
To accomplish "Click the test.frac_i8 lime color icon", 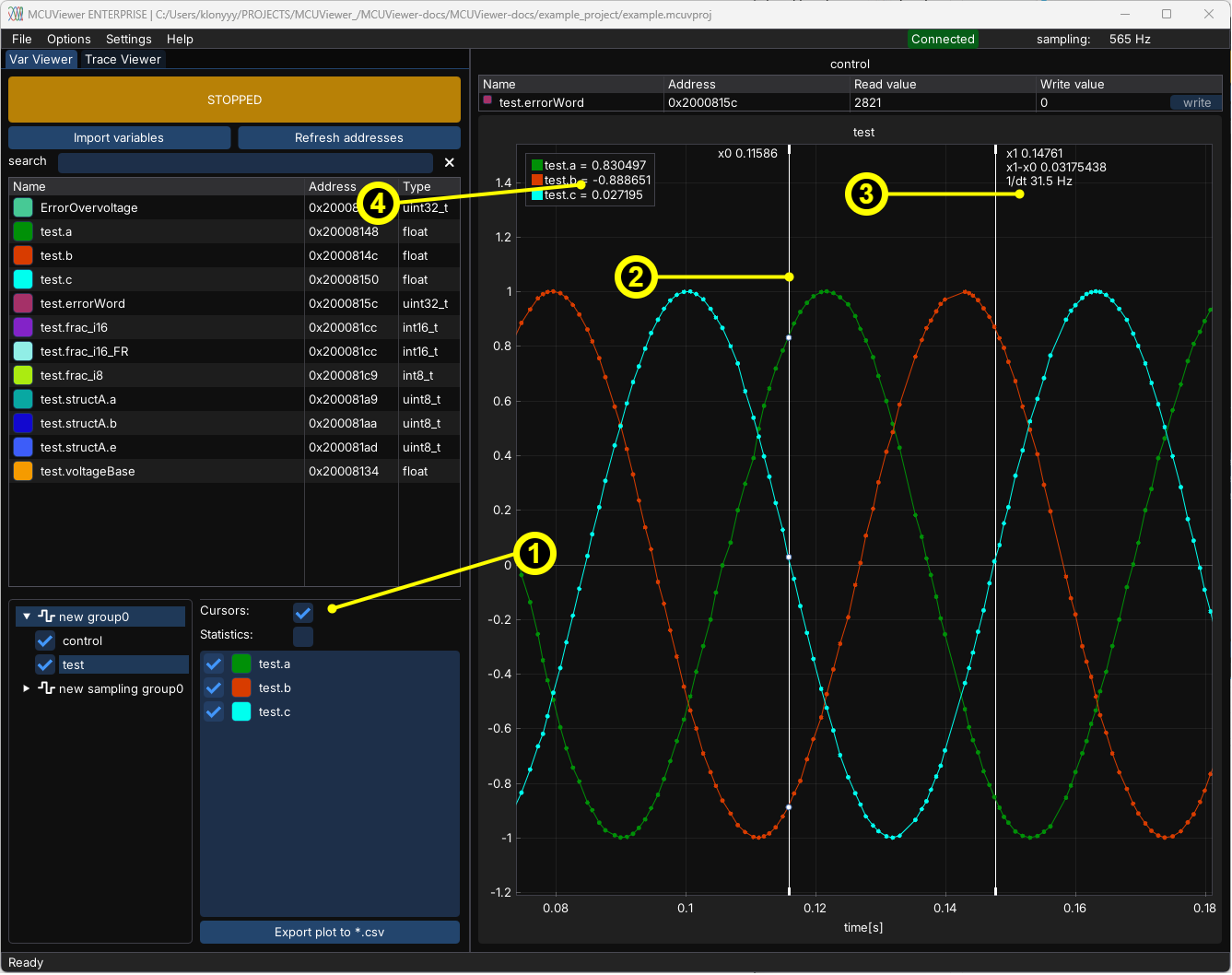I will coord(23,375).
